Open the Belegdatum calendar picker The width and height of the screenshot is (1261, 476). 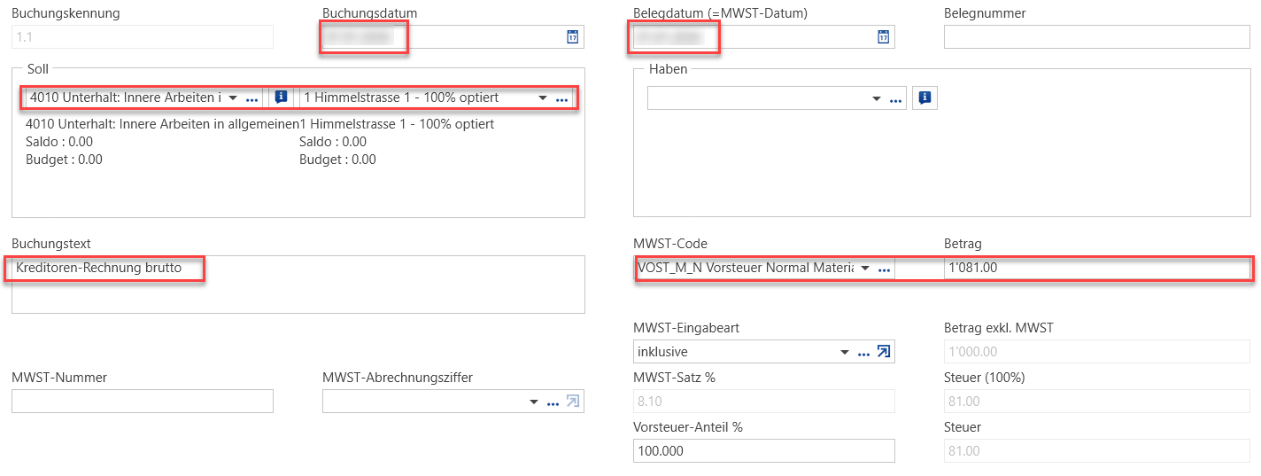[883, 37]
